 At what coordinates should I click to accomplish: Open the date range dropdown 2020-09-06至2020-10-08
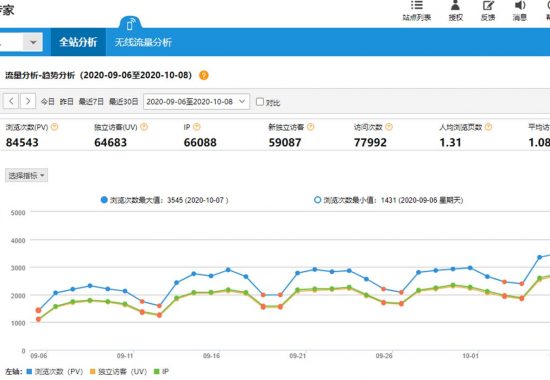pos(196,101)
